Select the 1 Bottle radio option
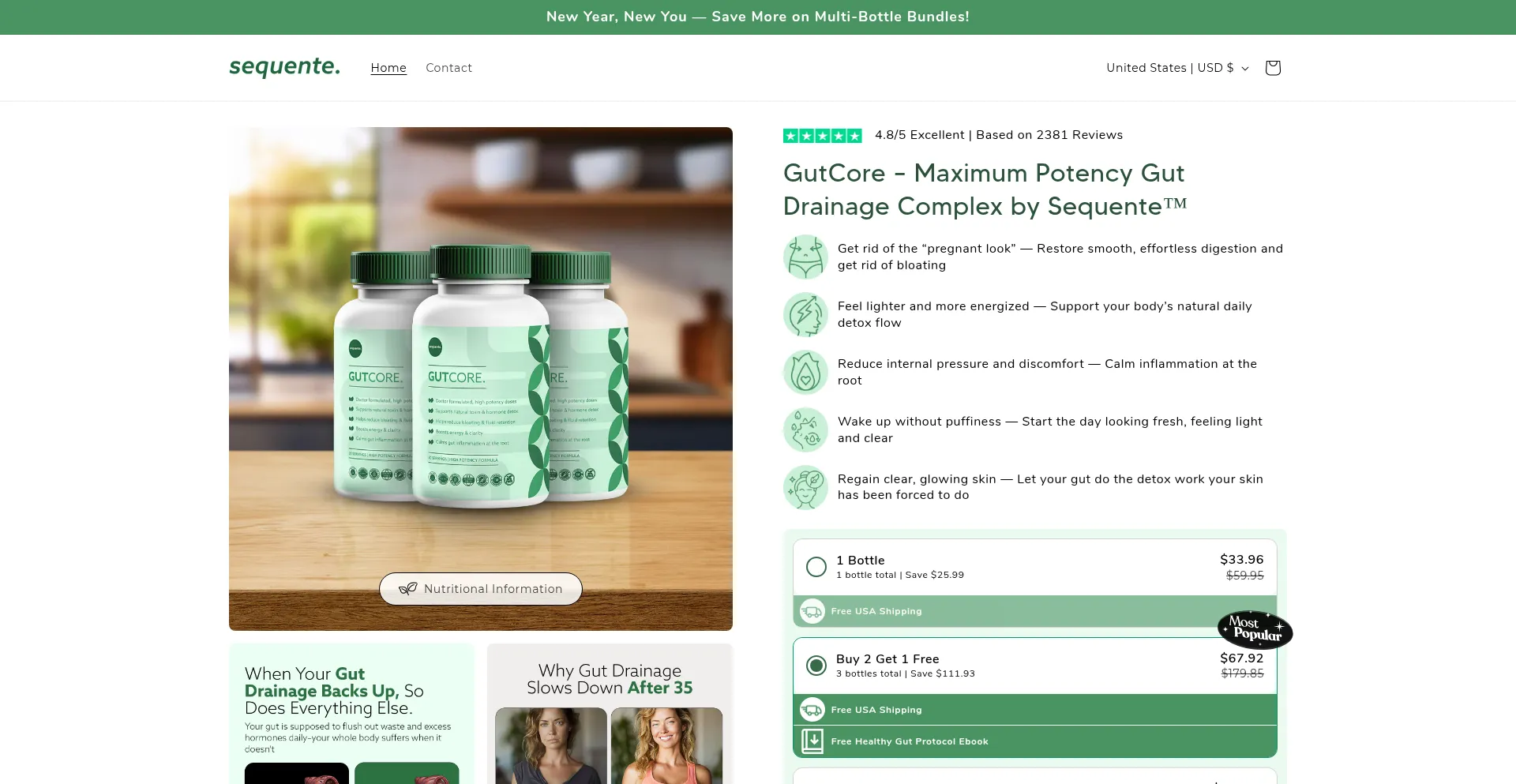1516x784 pixels. 816,567
